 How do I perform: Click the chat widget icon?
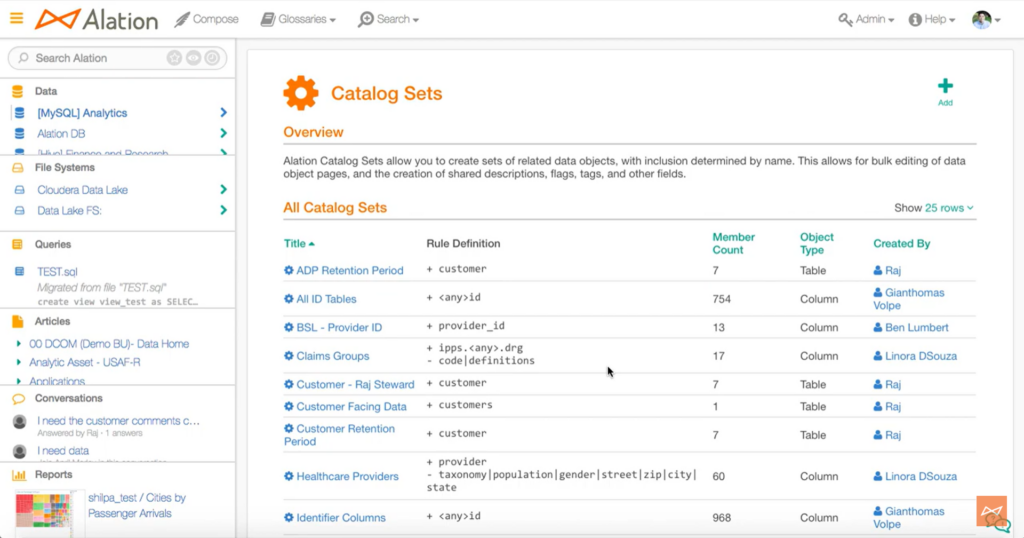click(x=993, y=514)
